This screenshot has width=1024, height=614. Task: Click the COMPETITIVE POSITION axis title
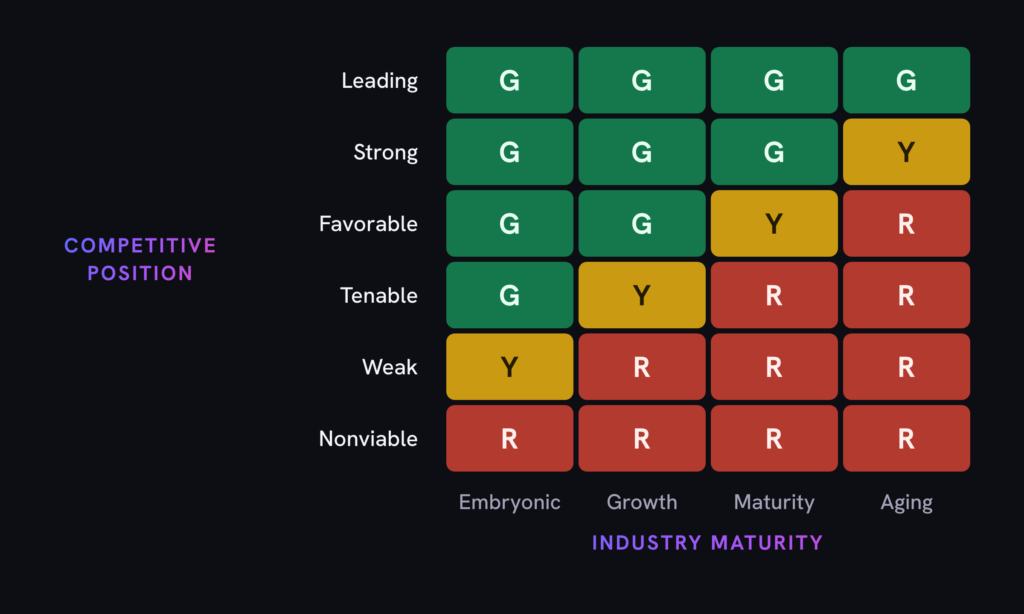[x=140, y=259]
